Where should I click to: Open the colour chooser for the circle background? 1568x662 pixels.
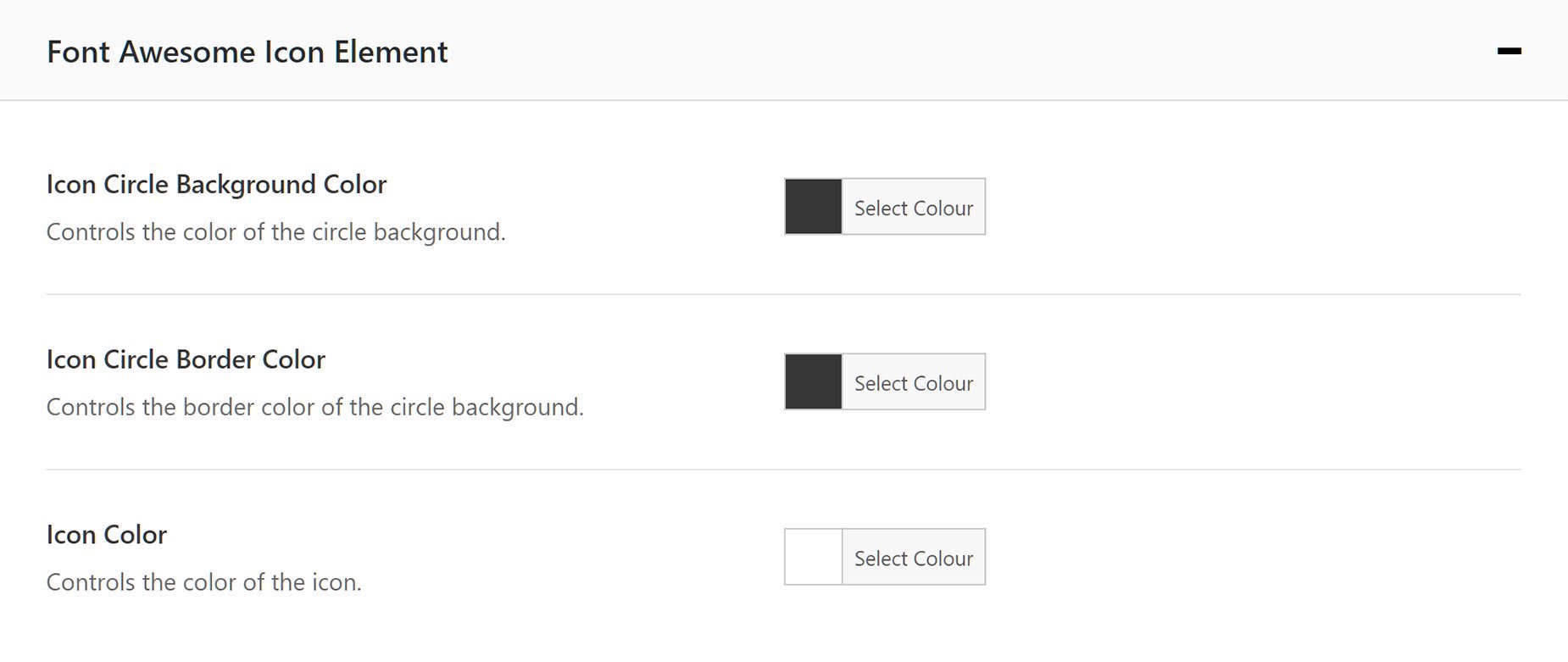914,207
